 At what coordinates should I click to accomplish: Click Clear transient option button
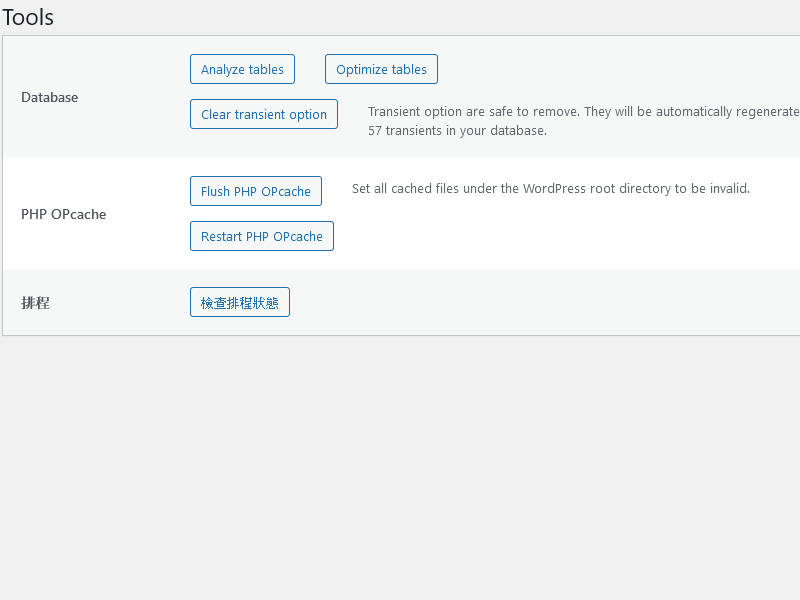(264, 114)
